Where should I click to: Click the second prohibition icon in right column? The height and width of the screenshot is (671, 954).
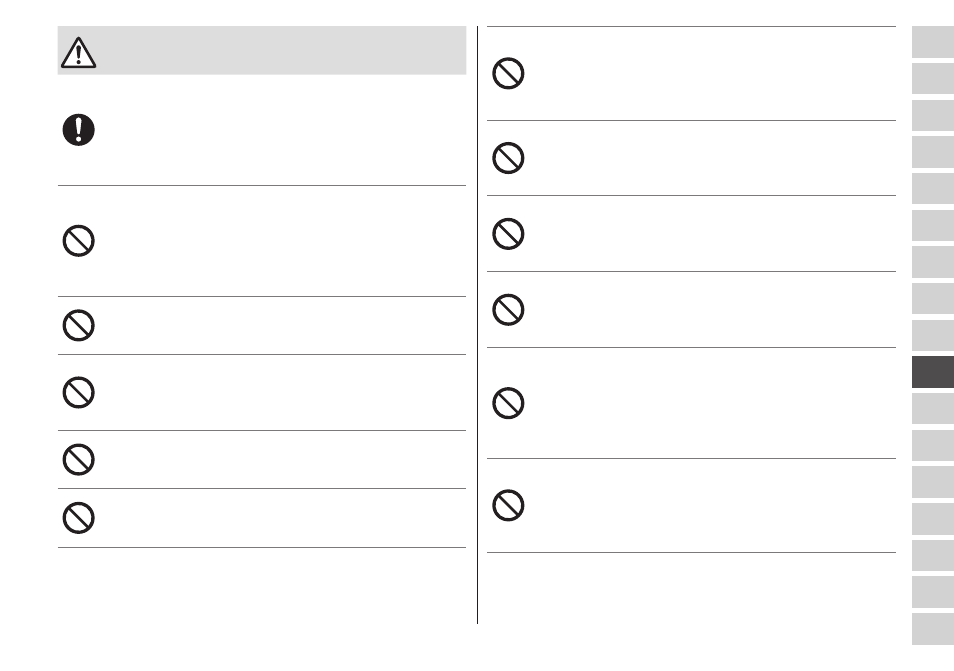click(x=508, y=158)
